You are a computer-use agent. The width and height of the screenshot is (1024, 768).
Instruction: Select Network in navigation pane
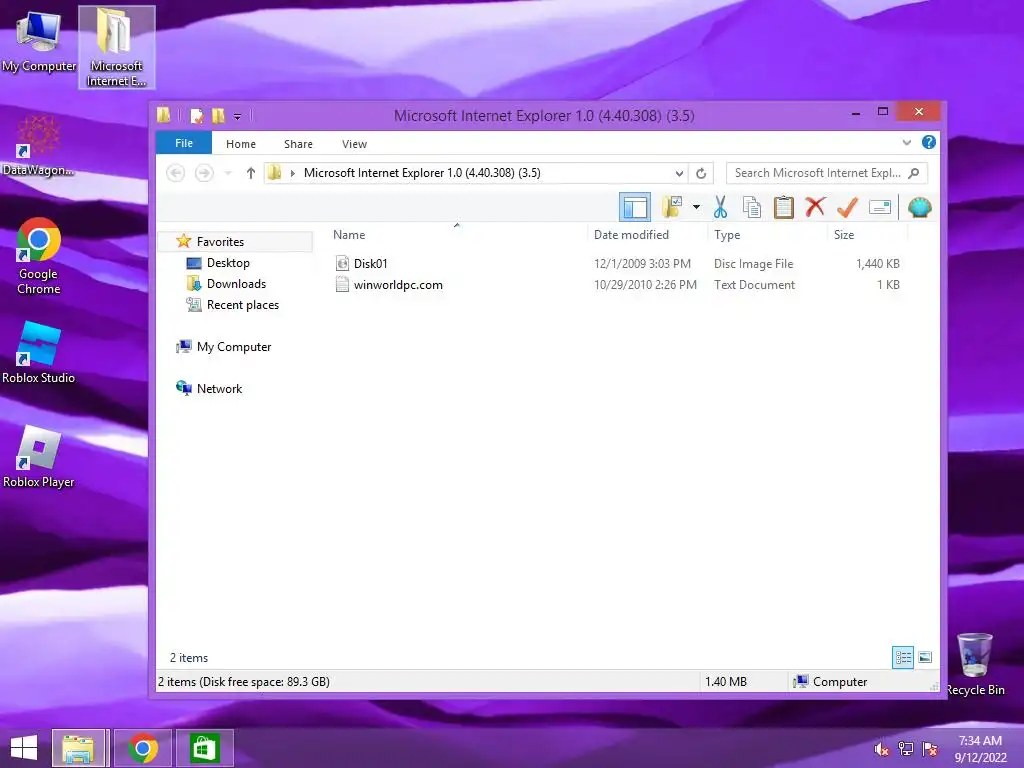219,389
